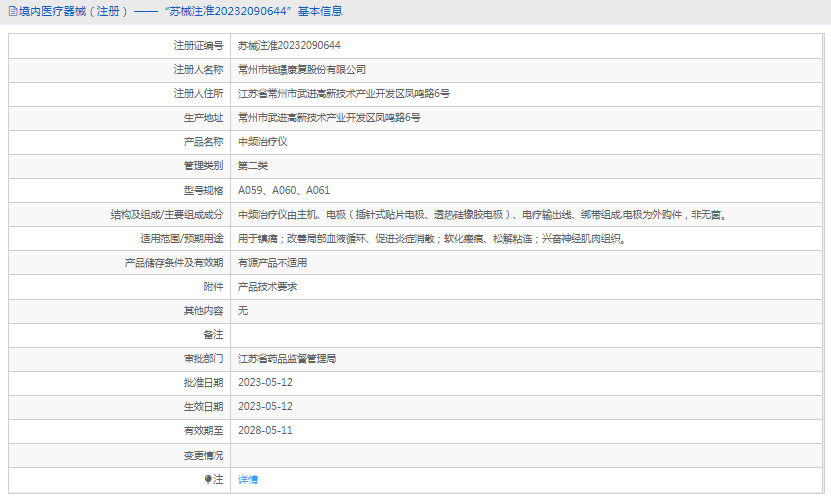Select the 结构及组成 description text
831x499 pixels.
click(x=484, y=215)
